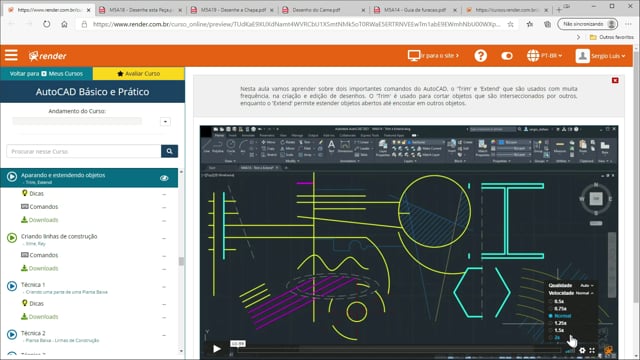Enter fullscreen on the video player

[x=592, y=350]
